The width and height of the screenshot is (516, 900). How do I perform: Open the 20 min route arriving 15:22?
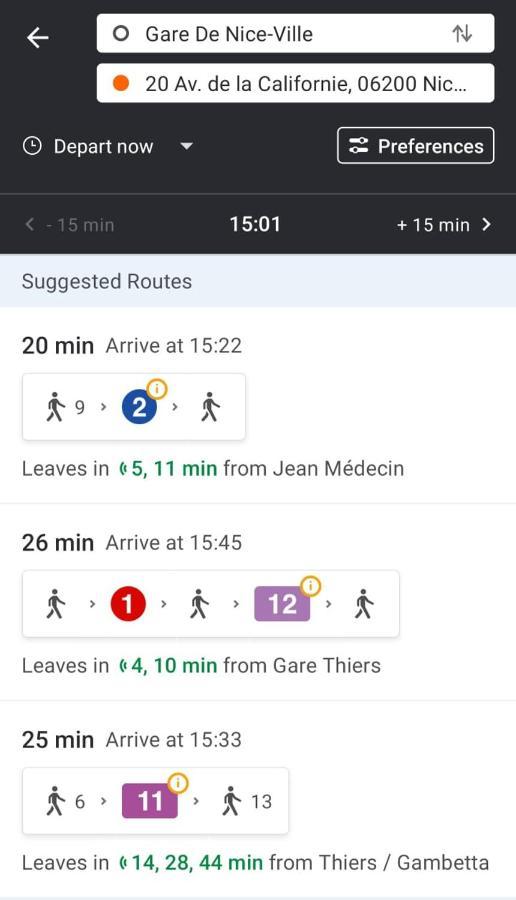coord(258,405)
